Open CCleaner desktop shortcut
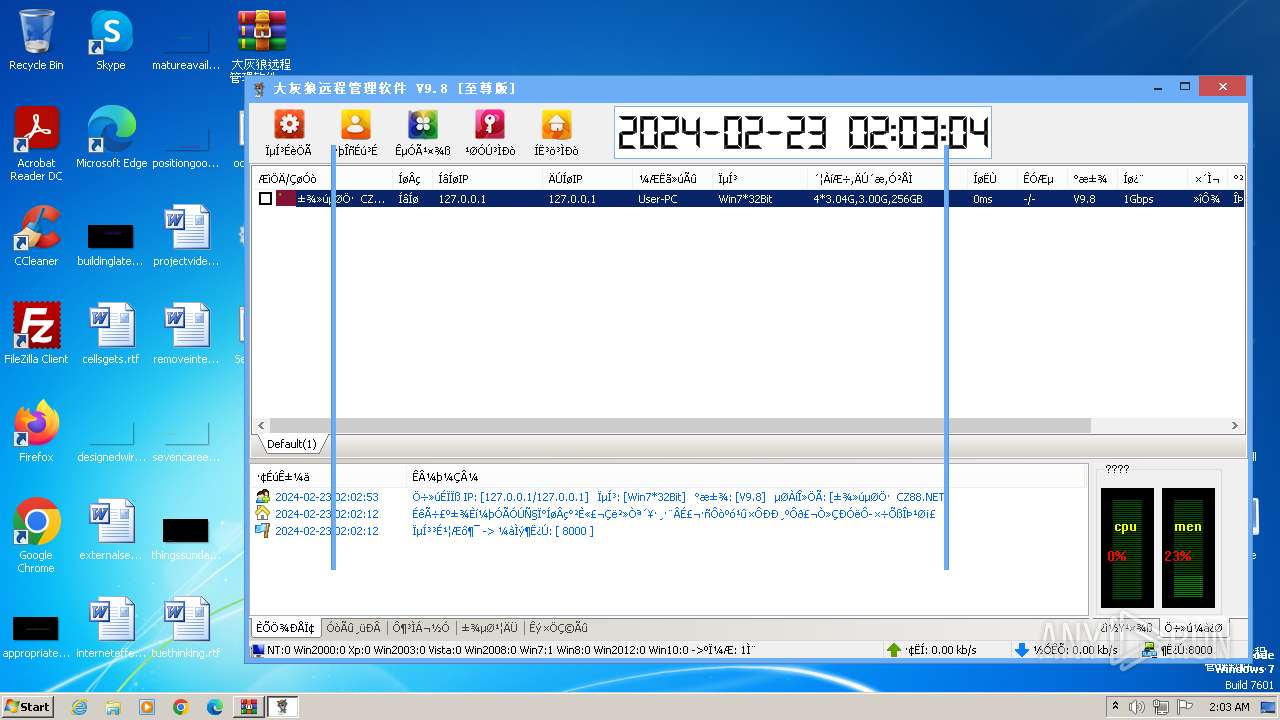 click(36, 236)
